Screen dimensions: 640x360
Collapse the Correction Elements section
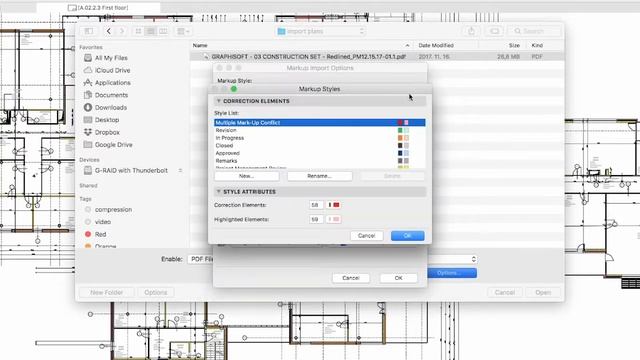tap(218, 101)
